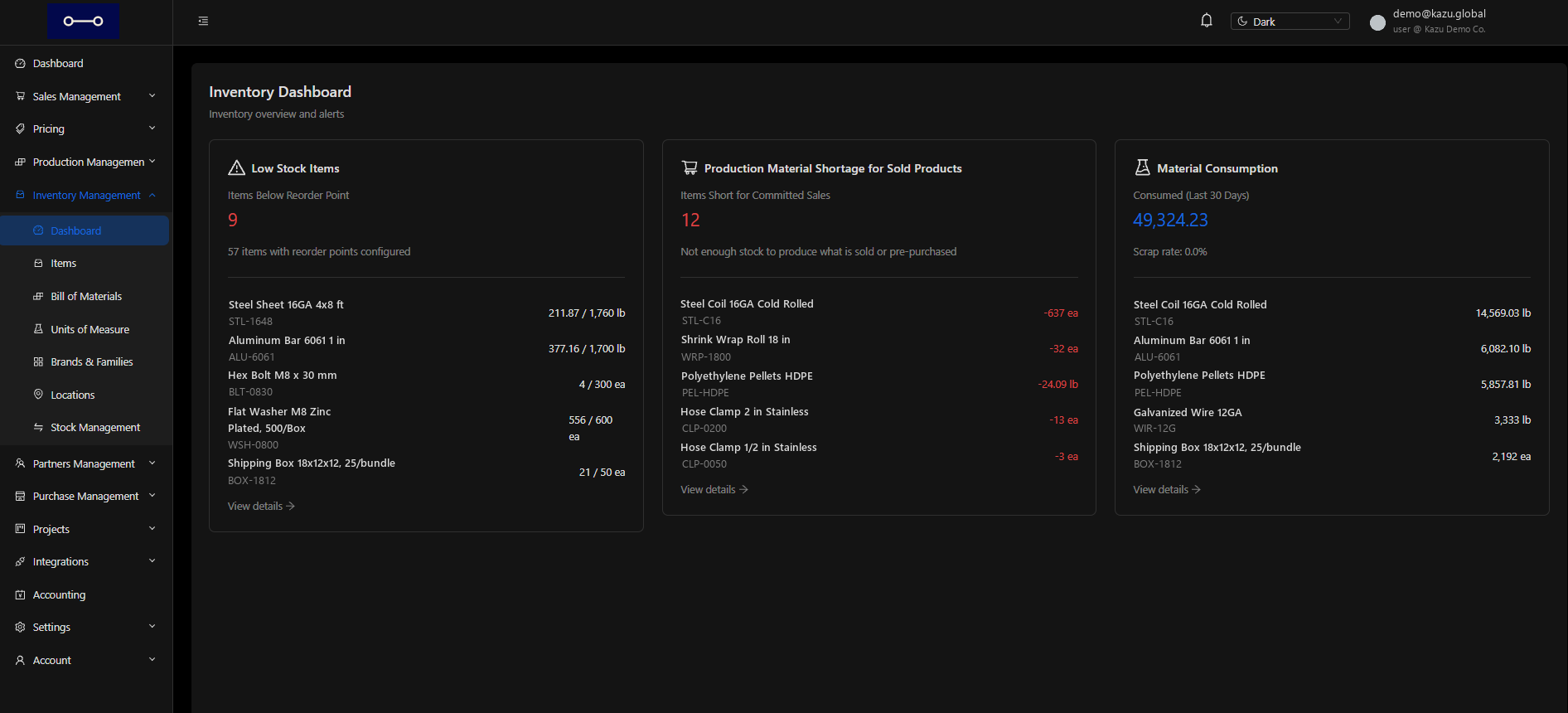Click the Items icon in the submenu
1568x713 pixels.
pyautogui.click(x=38, y=263)
